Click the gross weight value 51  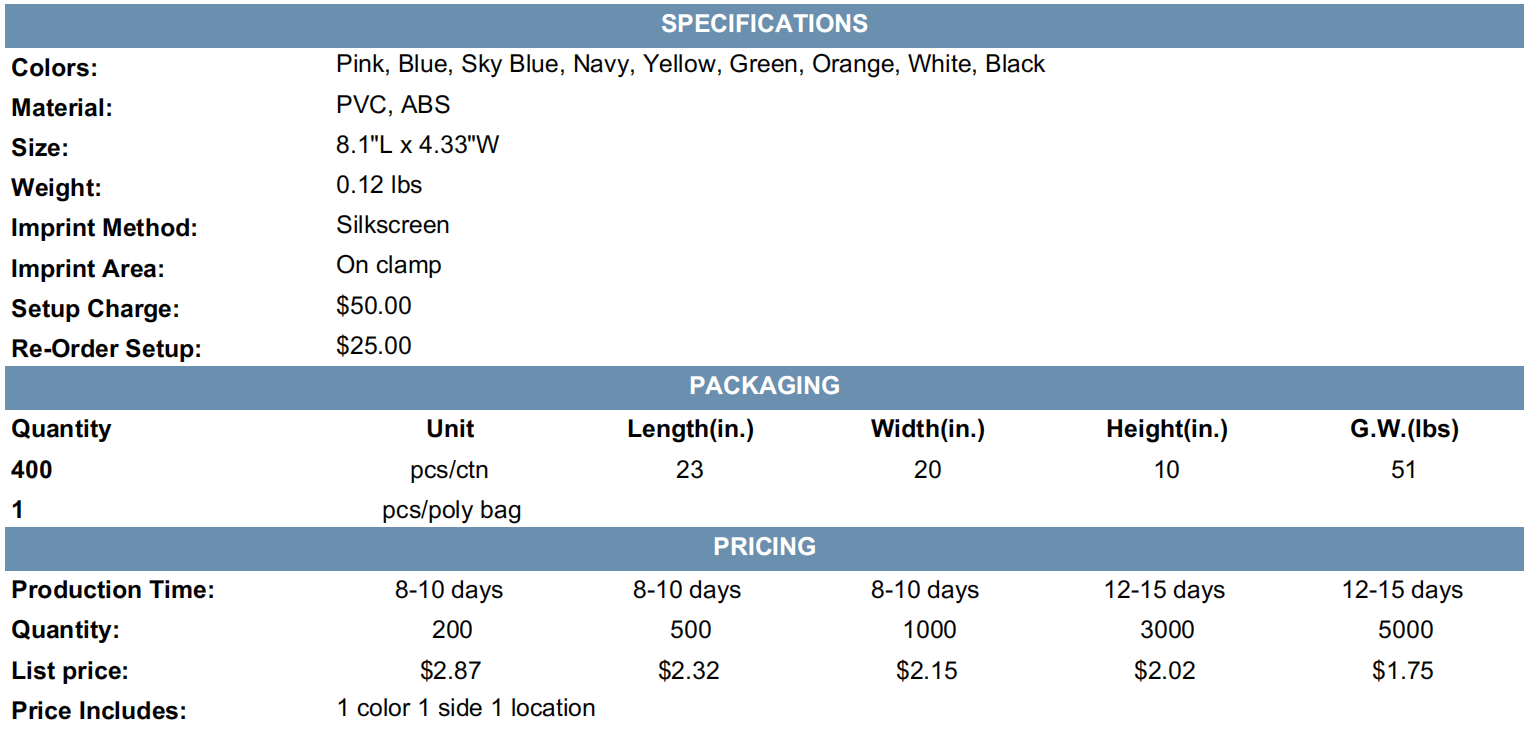[1403, 470]
